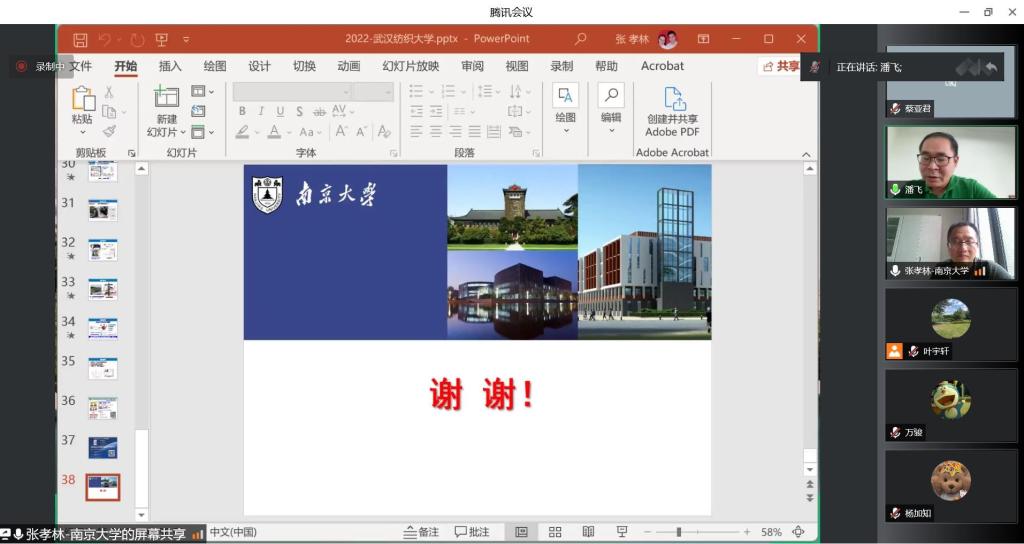This screenshot has height=544, width=1024.
Task: Toggle Normal view button in status bar
Action: [521, 532]
